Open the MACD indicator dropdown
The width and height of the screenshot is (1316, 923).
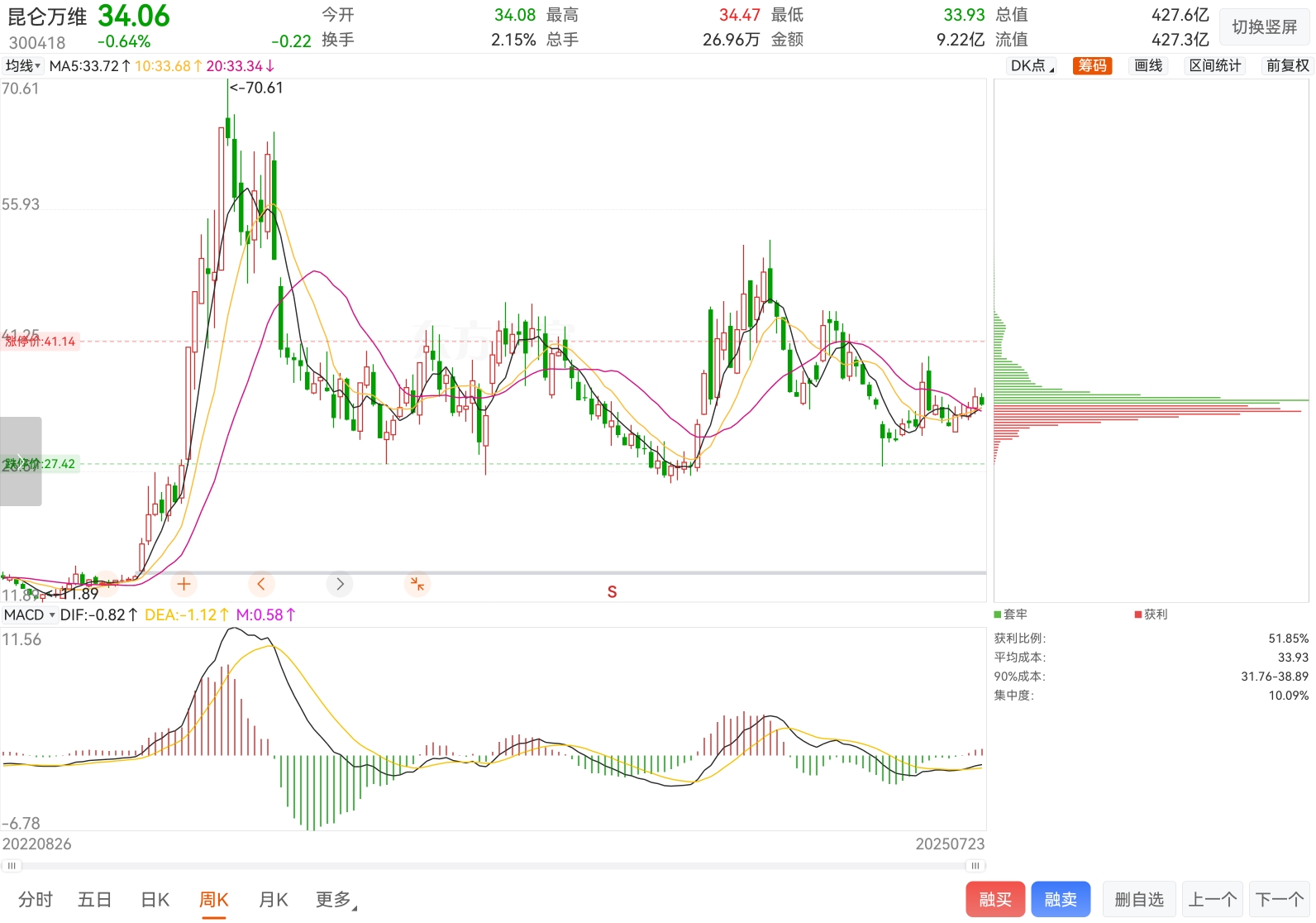click(29, 615)
